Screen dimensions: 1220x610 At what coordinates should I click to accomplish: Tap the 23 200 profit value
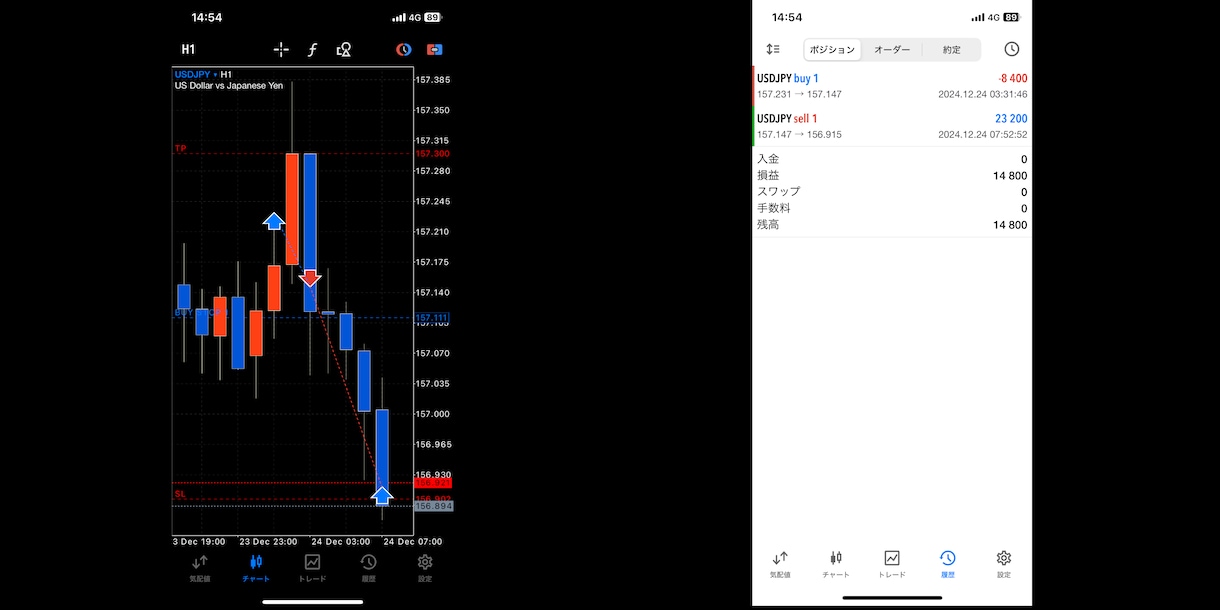[x=1011, y=118]
